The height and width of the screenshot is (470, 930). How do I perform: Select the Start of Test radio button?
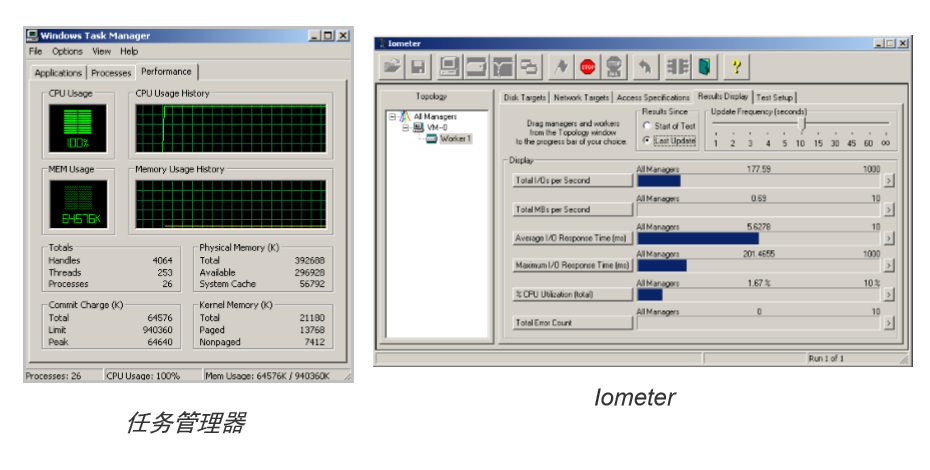pos(647,126)
